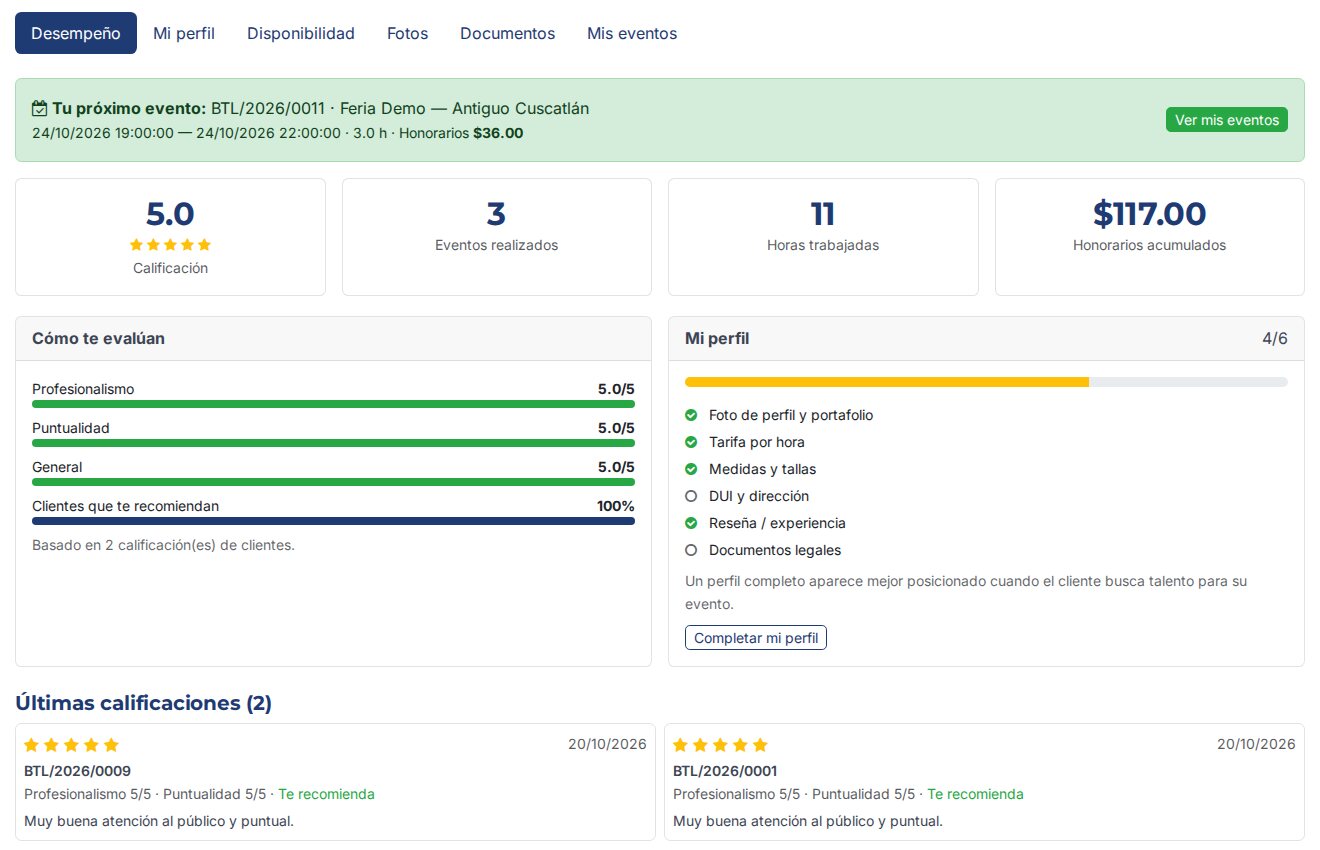Click the check icon beside Reseña / experiencia
Image resolution: width=1320 pixels, height=850 pixels.
691,523
